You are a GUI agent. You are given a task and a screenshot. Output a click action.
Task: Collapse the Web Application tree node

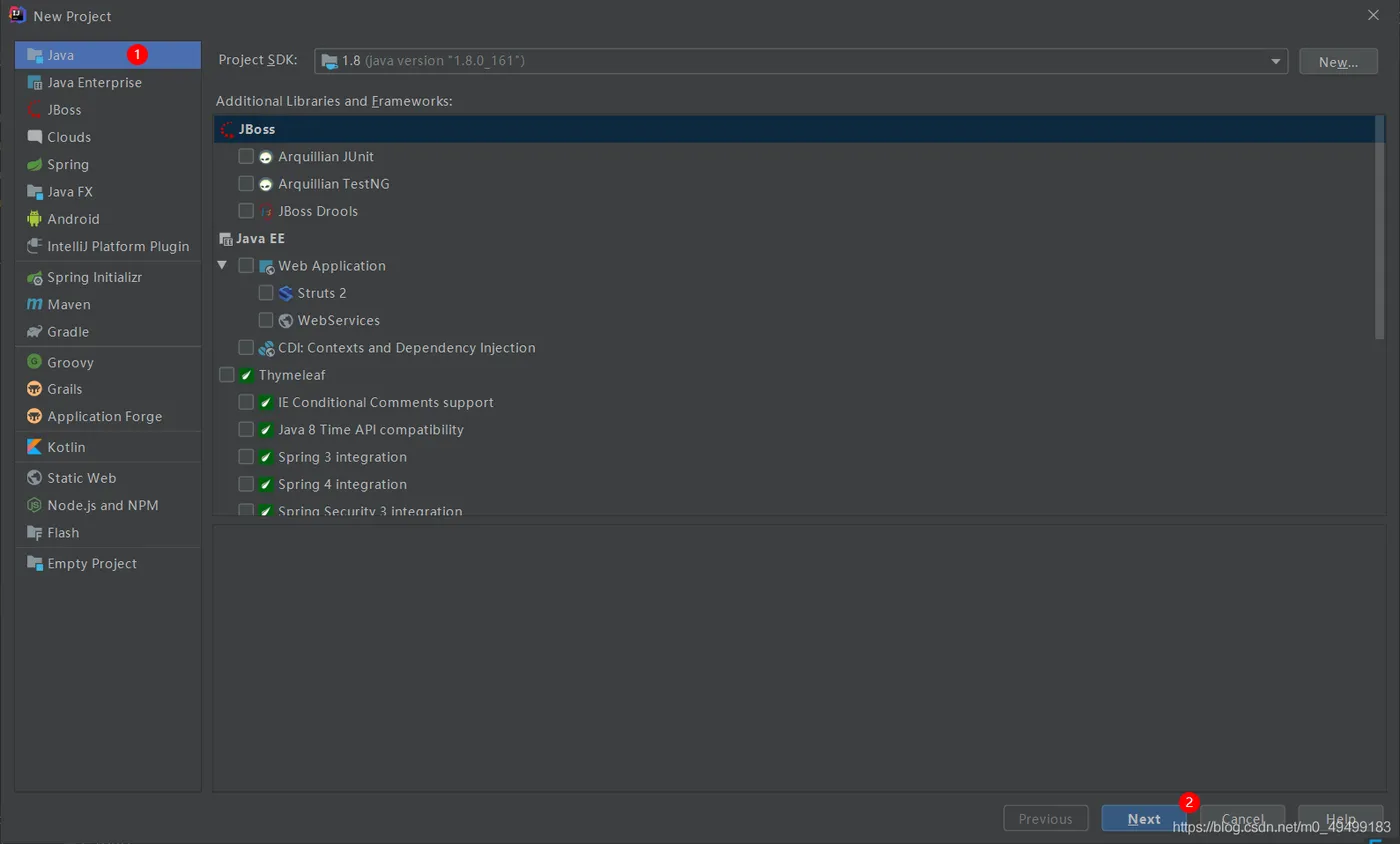[x=222, y=266]
